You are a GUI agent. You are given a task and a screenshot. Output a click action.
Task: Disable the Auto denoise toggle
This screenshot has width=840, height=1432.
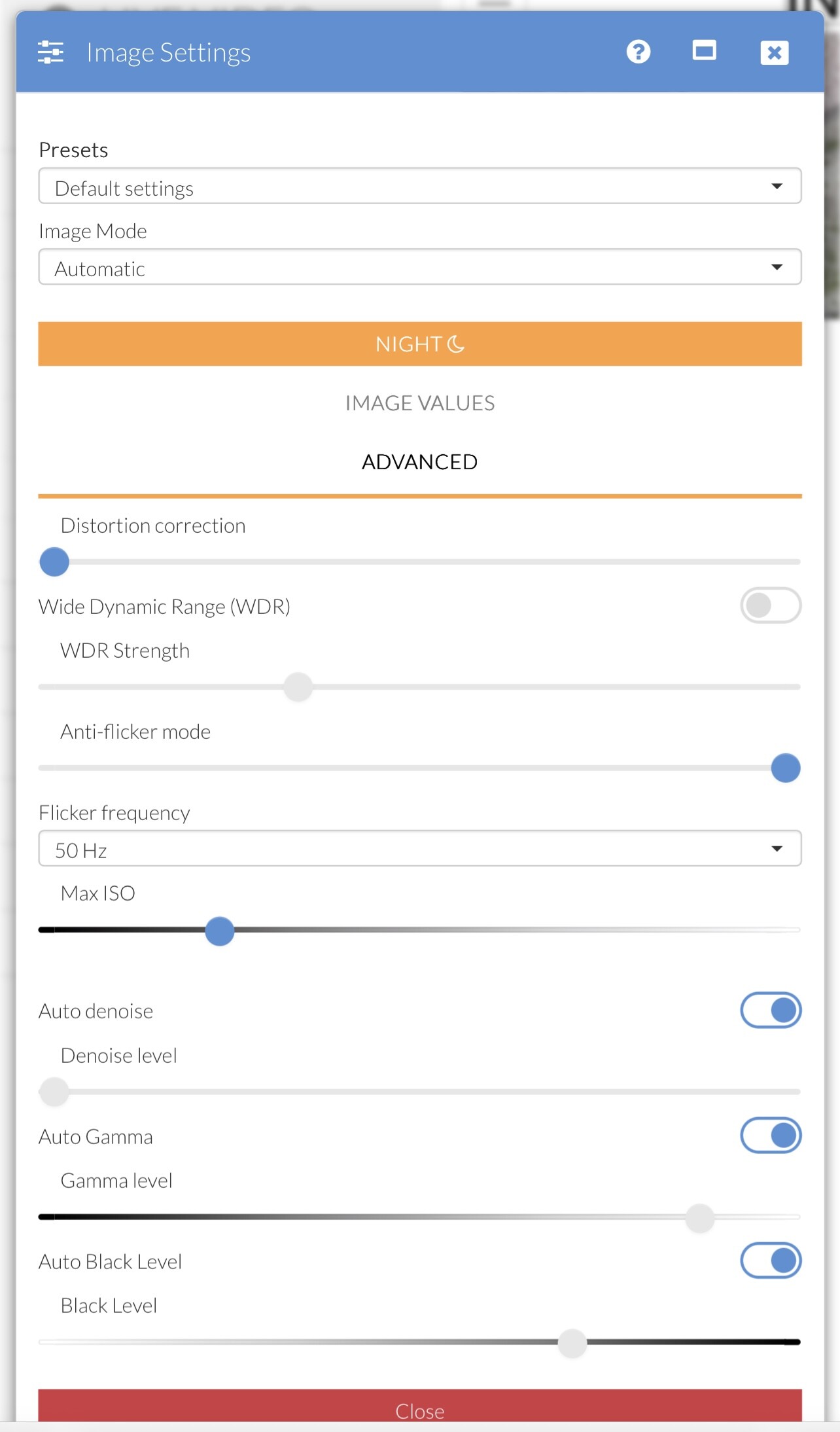(x=771, y=1010)
